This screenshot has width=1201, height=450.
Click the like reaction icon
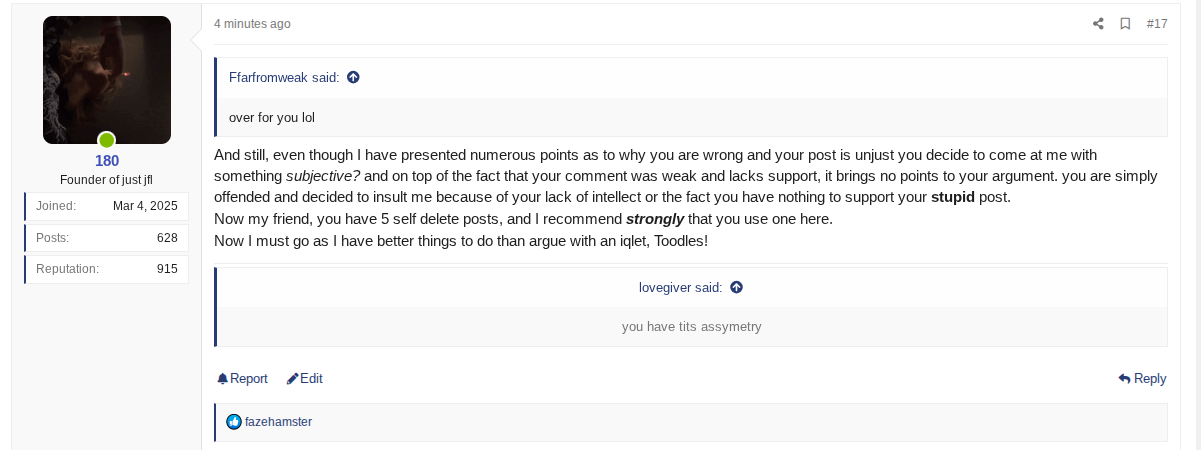click(234, 422)
